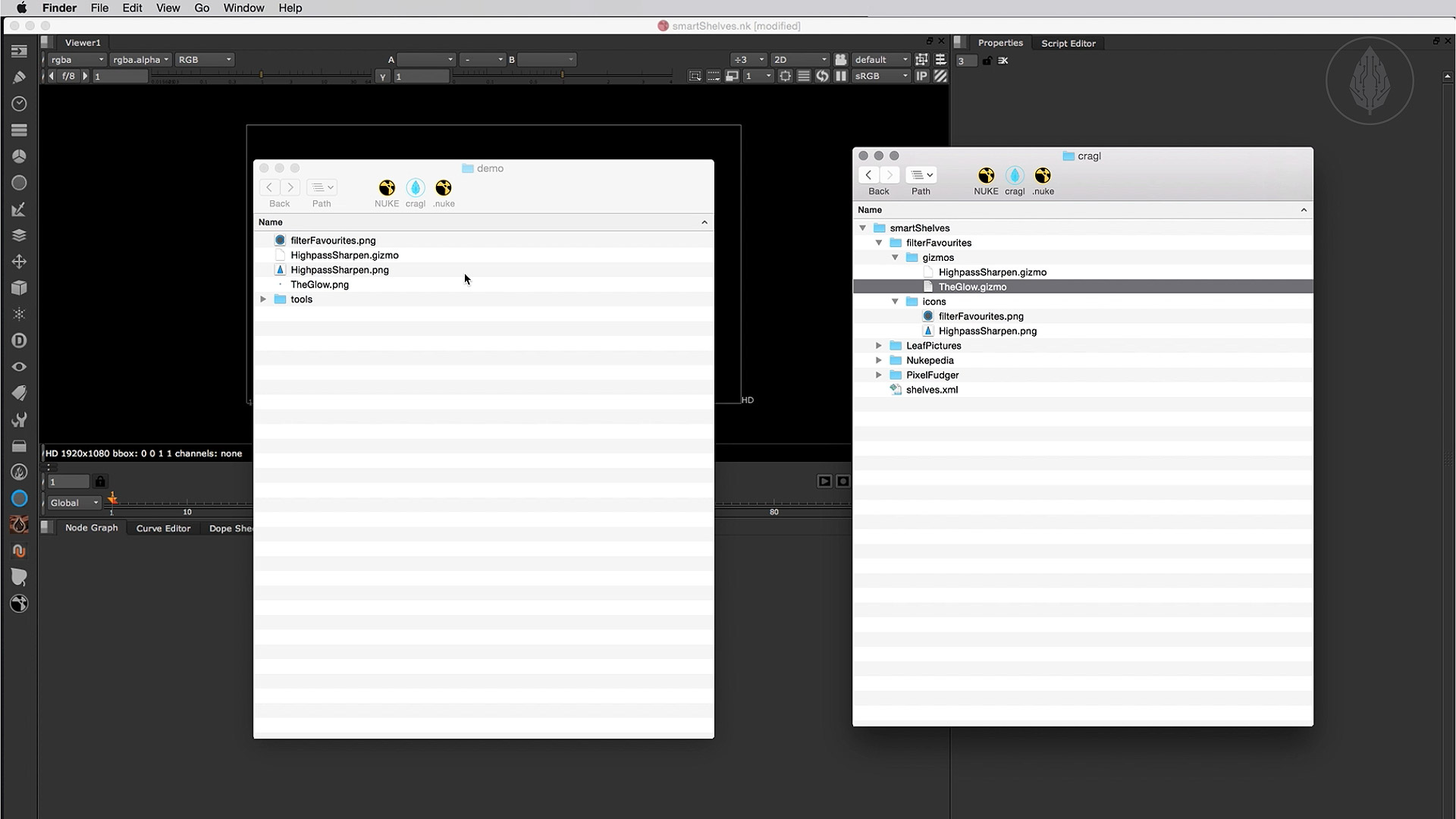The width and height of the screenshot is (1456, 819).
Task: Open the .nuke shortcut in cragl window
Action: [x=1043, y=176]
